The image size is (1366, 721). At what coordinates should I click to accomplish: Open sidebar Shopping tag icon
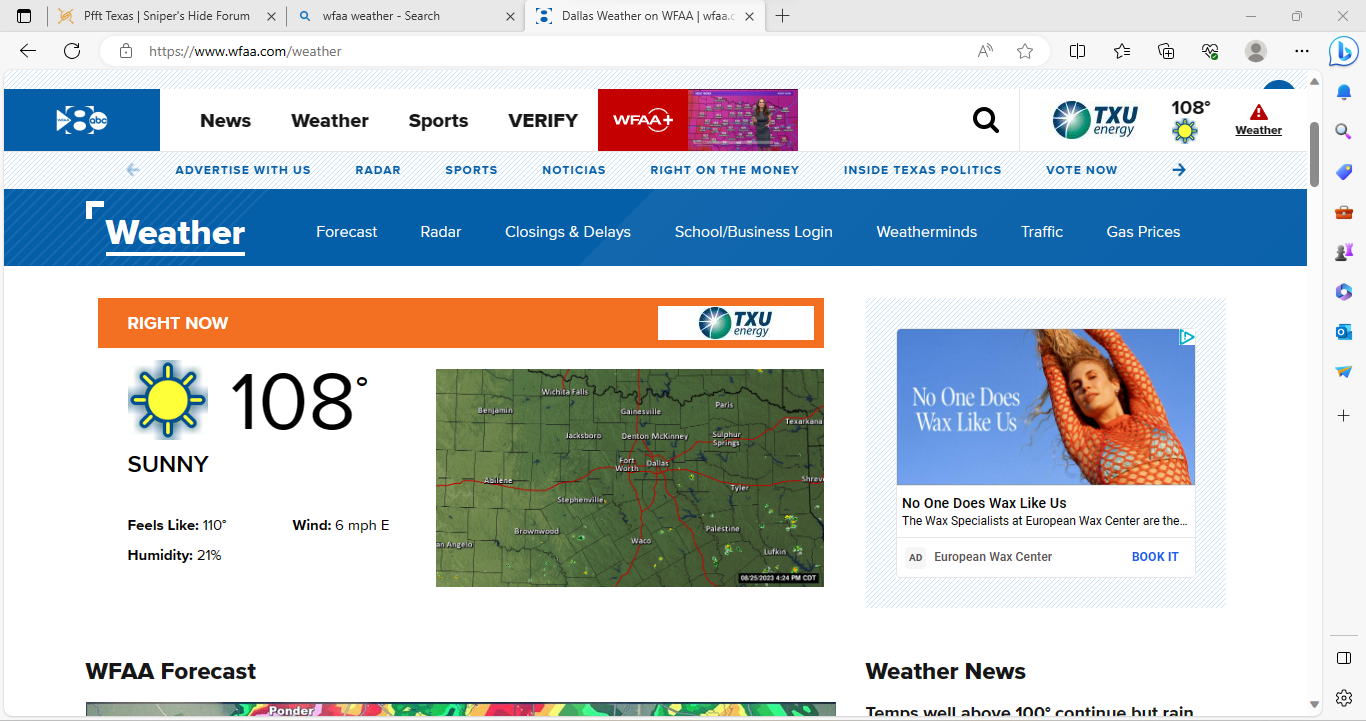(x=1344, y=172)
